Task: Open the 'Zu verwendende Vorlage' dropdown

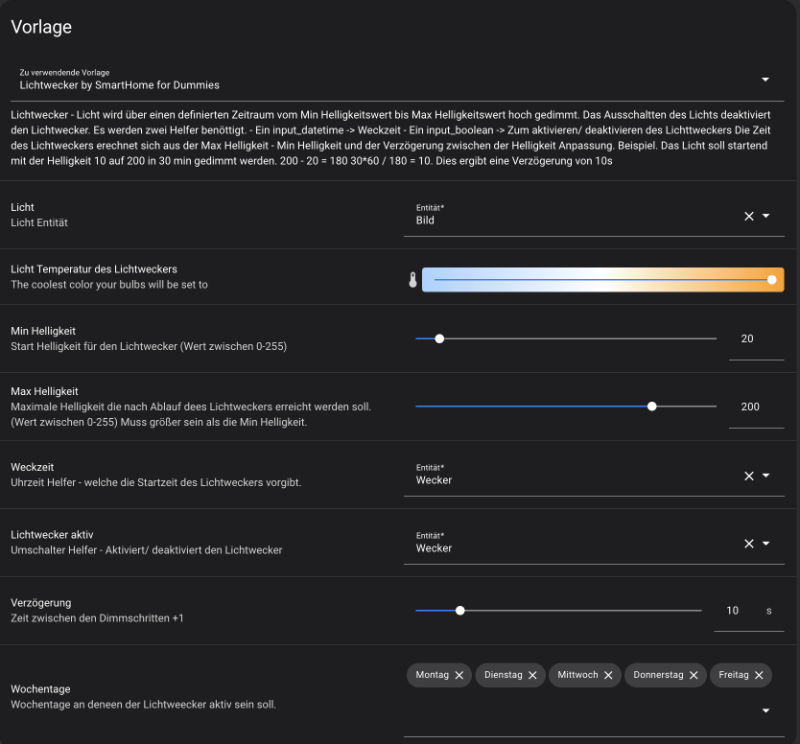Action: coord(766,80)
